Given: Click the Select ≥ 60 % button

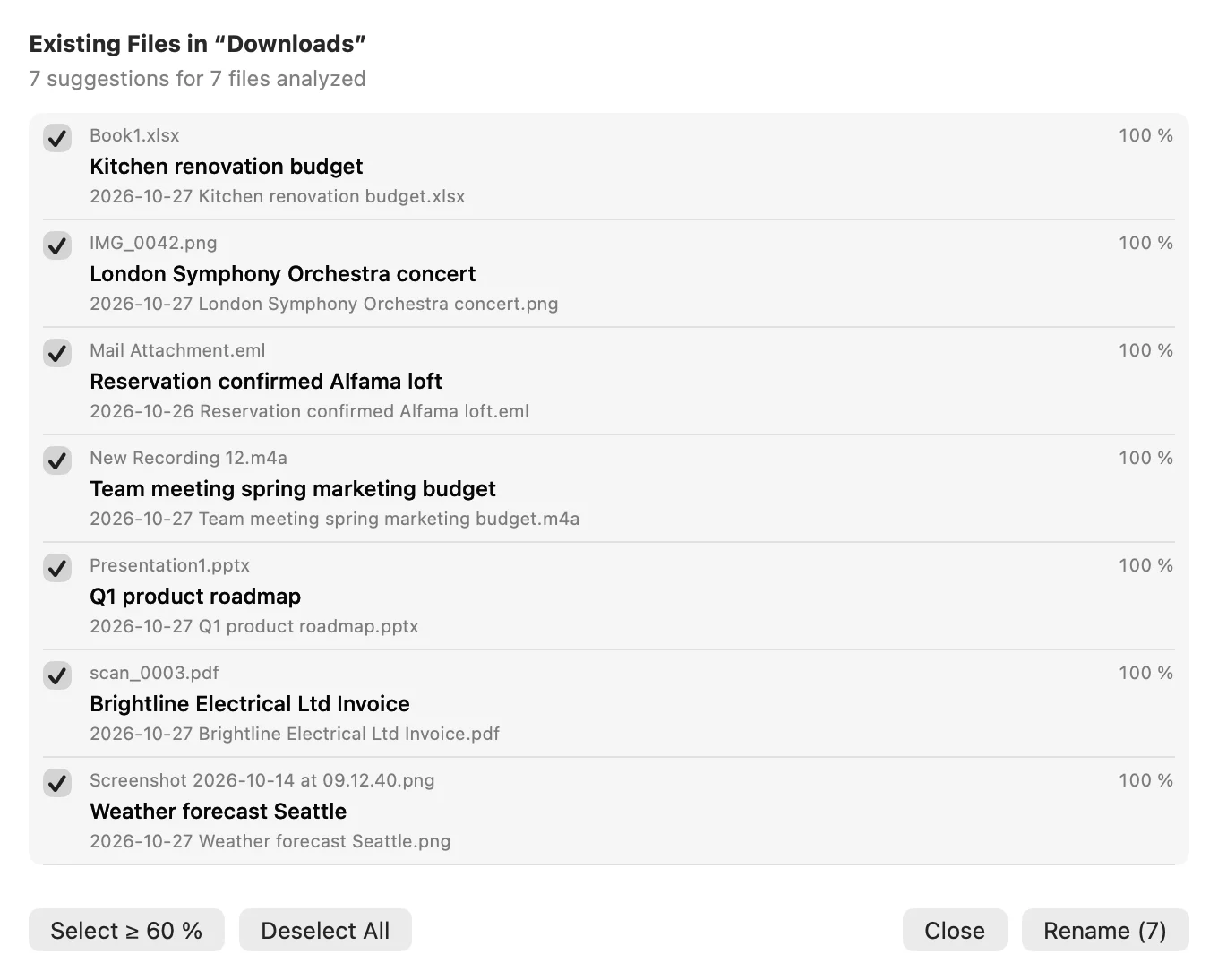Looking at the screenshot, I should (126, 930).
